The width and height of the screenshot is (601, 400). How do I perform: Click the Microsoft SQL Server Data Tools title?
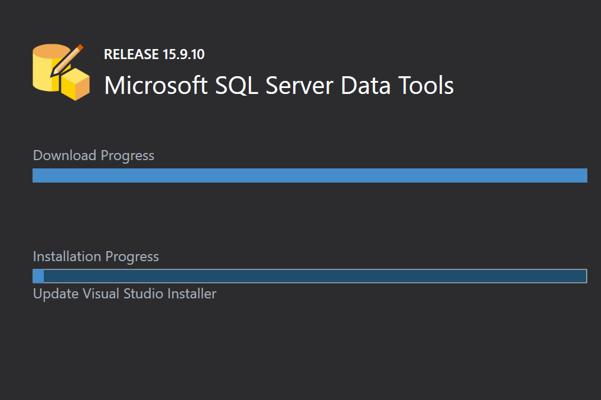(x=279, y=85)
